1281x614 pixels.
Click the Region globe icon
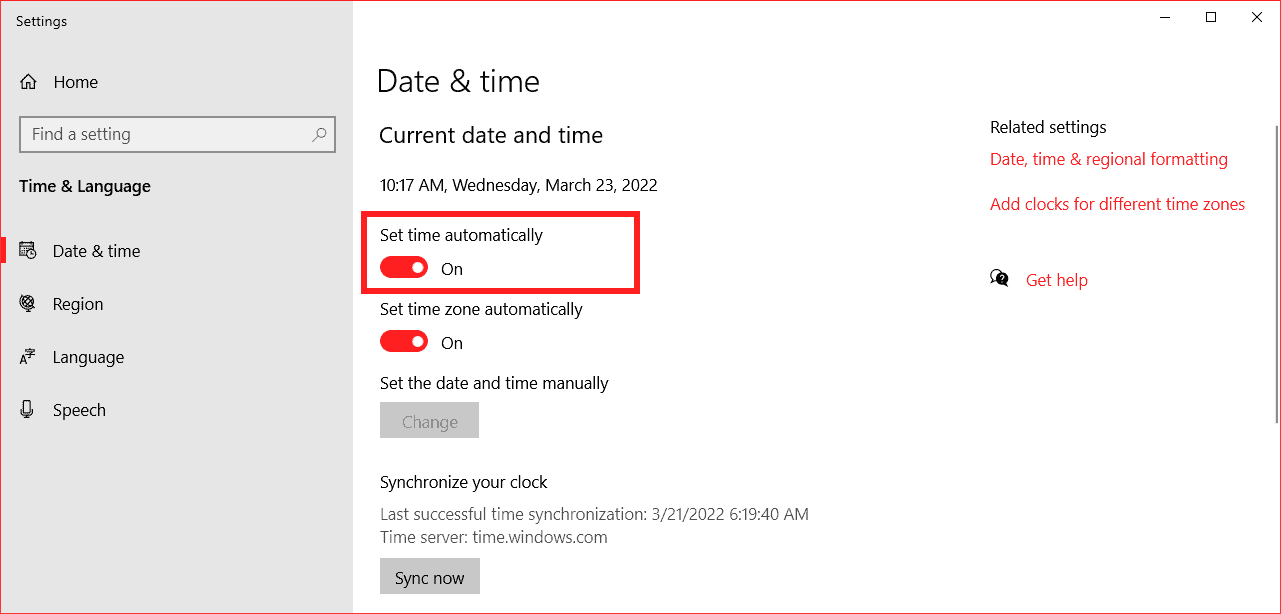point(27,303)
